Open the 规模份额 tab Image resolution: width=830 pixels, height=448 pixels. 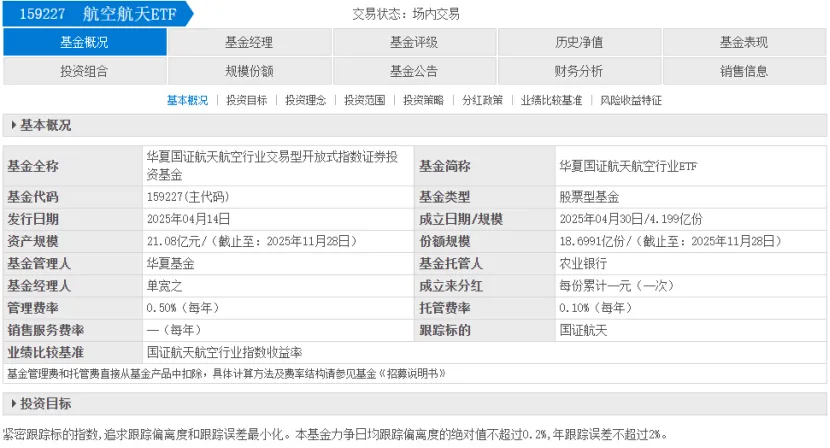[x=249, y=71]
